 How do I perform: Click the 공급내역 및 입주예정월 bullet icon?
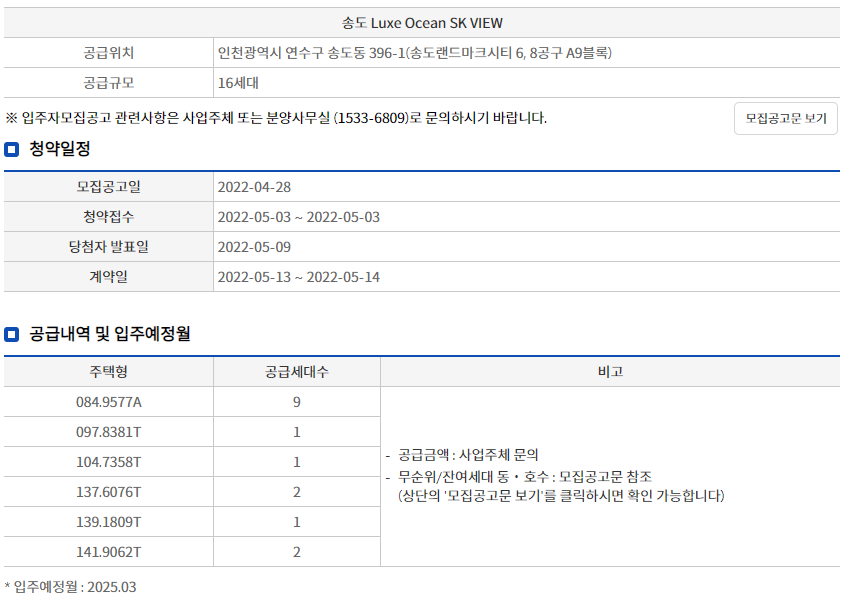11,335
